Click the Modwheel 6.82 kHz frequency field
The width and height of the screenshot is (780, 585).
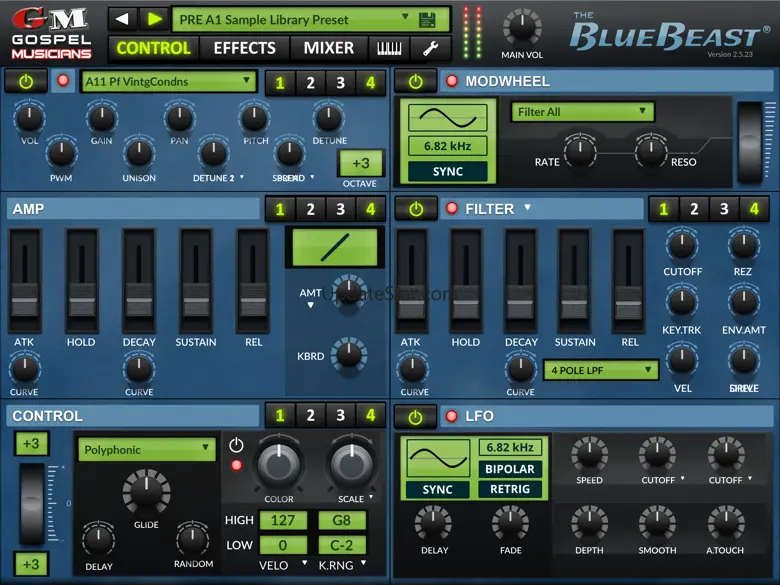click(448, 146)
